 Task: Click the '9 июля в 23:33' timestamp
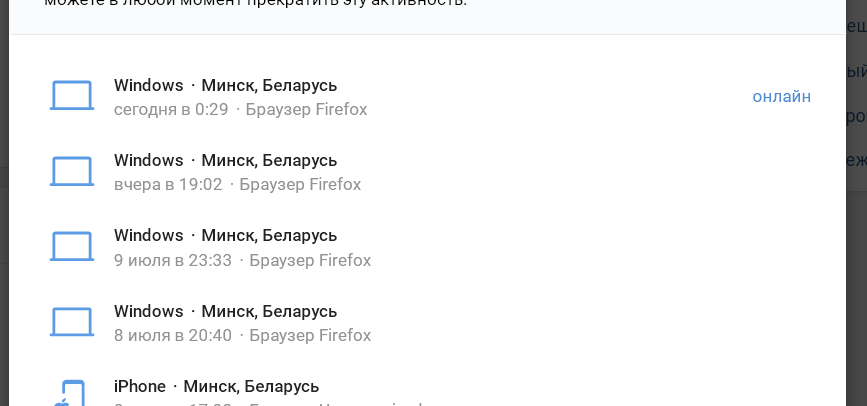(x=173, y=260)
